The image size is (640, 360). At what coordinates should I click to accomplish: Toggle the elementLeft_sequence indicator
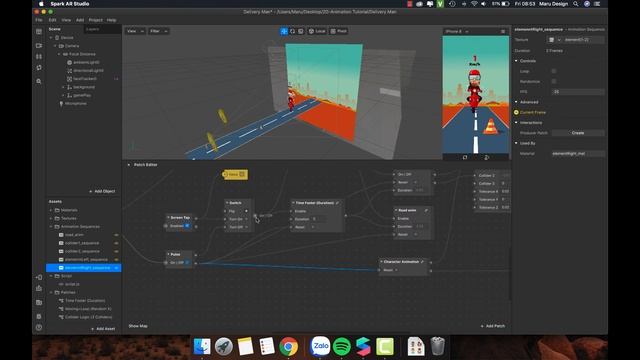click(x=116, y=260)
